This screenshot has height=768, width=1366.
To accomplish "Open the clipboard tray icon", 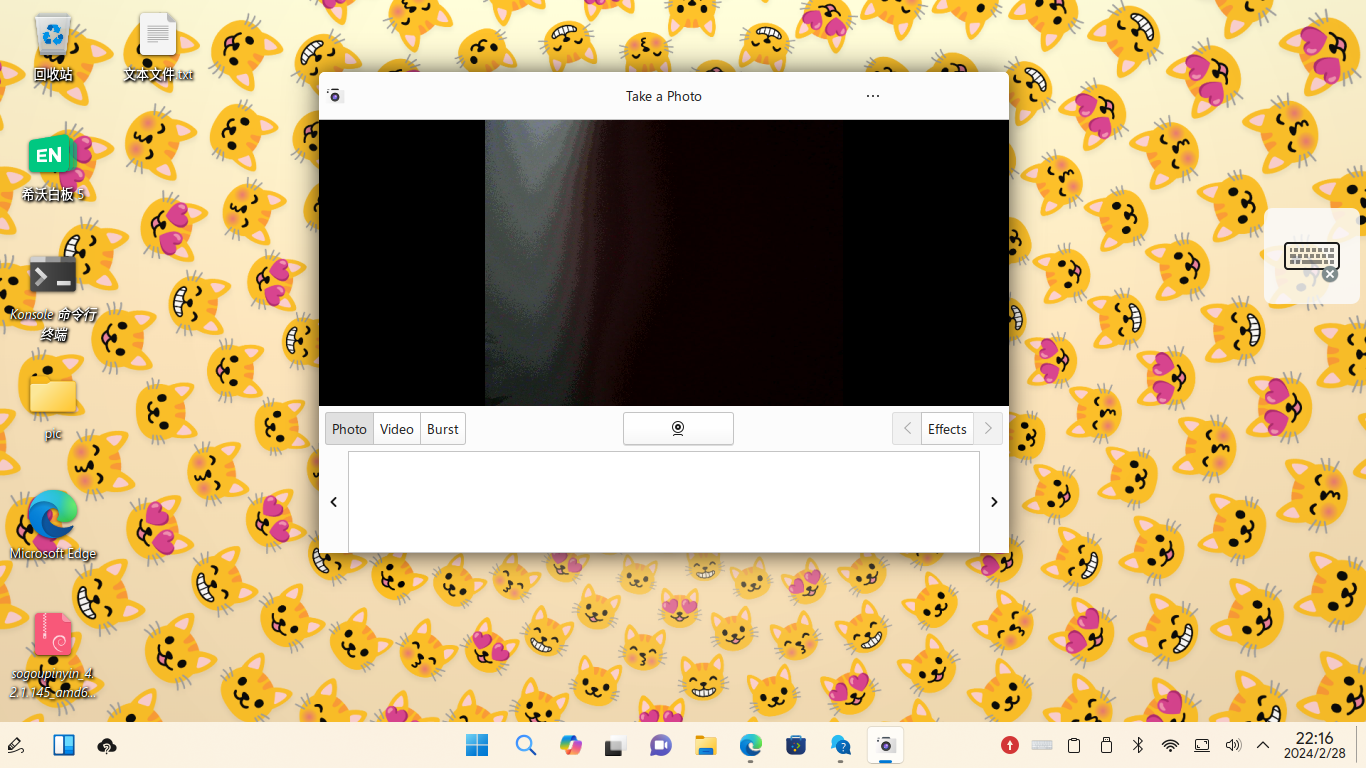I will pos(1074,745).
